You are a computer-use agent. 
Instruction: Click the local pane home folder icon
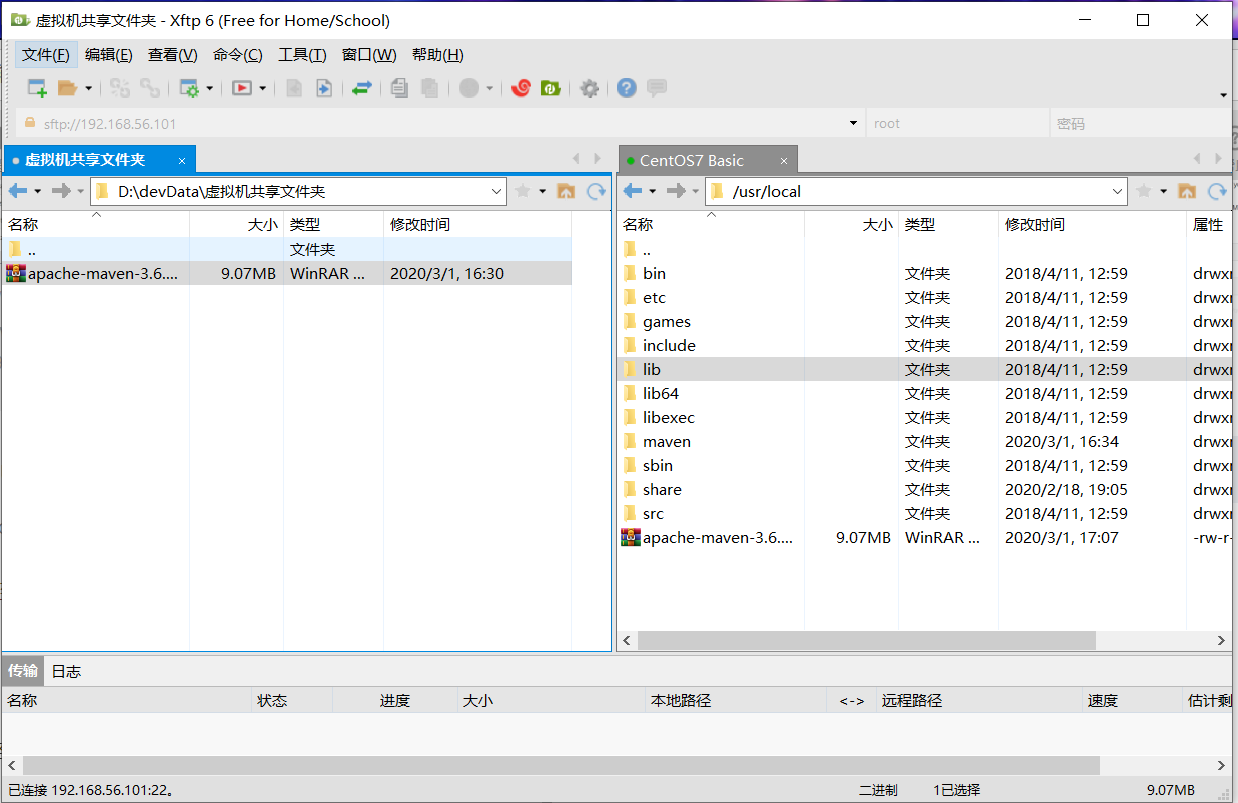click(566, 191)
